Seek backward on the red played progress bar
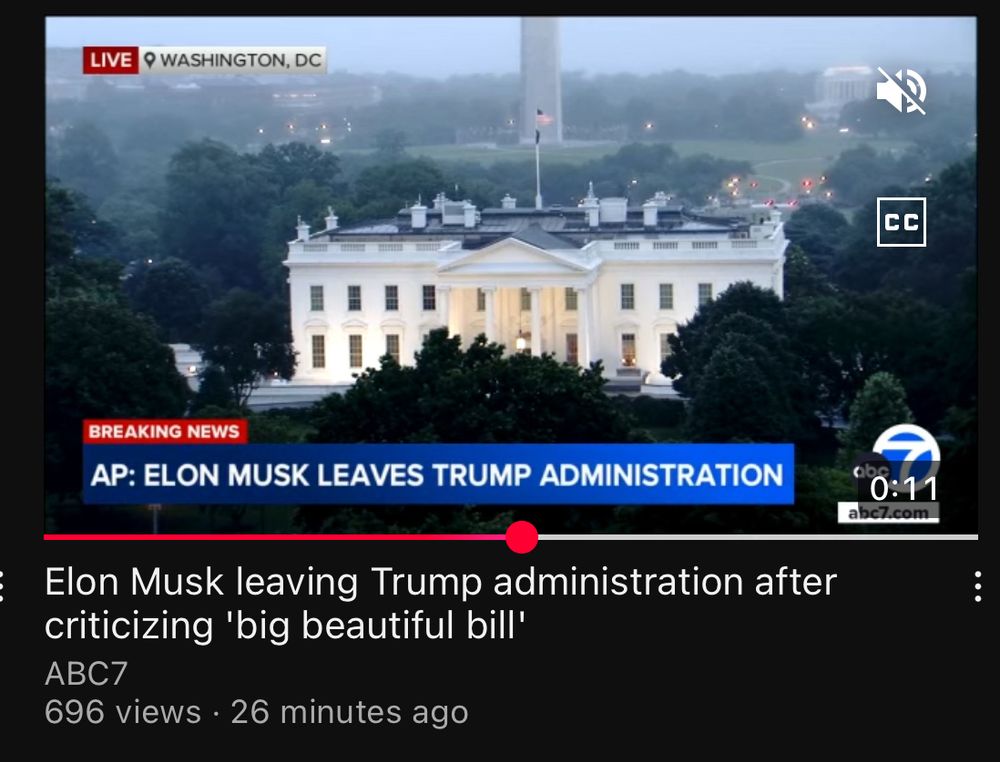 click(274, 537)
